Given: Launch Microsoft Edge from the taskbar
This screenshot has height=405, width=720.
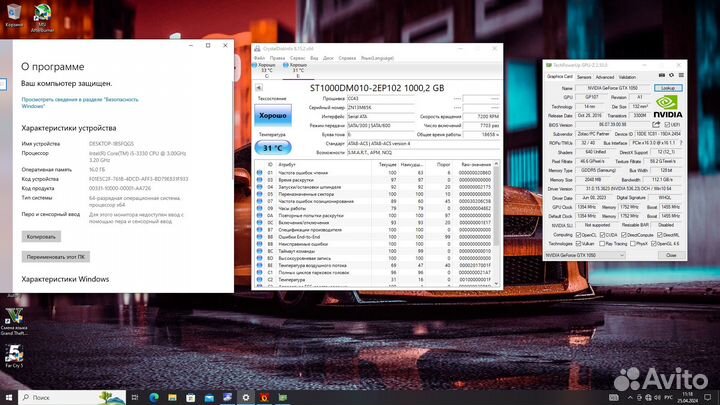Looking at the screenshot, I should point(154,397).
